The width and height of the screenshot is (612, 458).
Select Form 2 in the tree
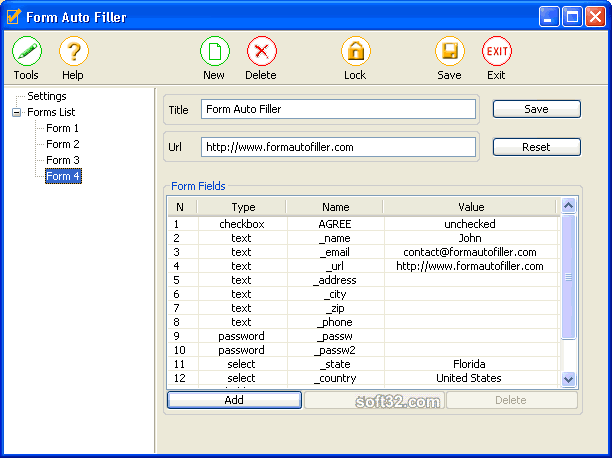pyautogui.click(x=63, y=144)
